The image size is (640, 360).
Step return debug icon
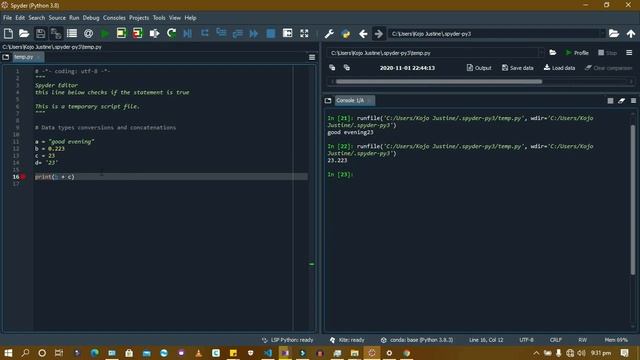point(238,33)
